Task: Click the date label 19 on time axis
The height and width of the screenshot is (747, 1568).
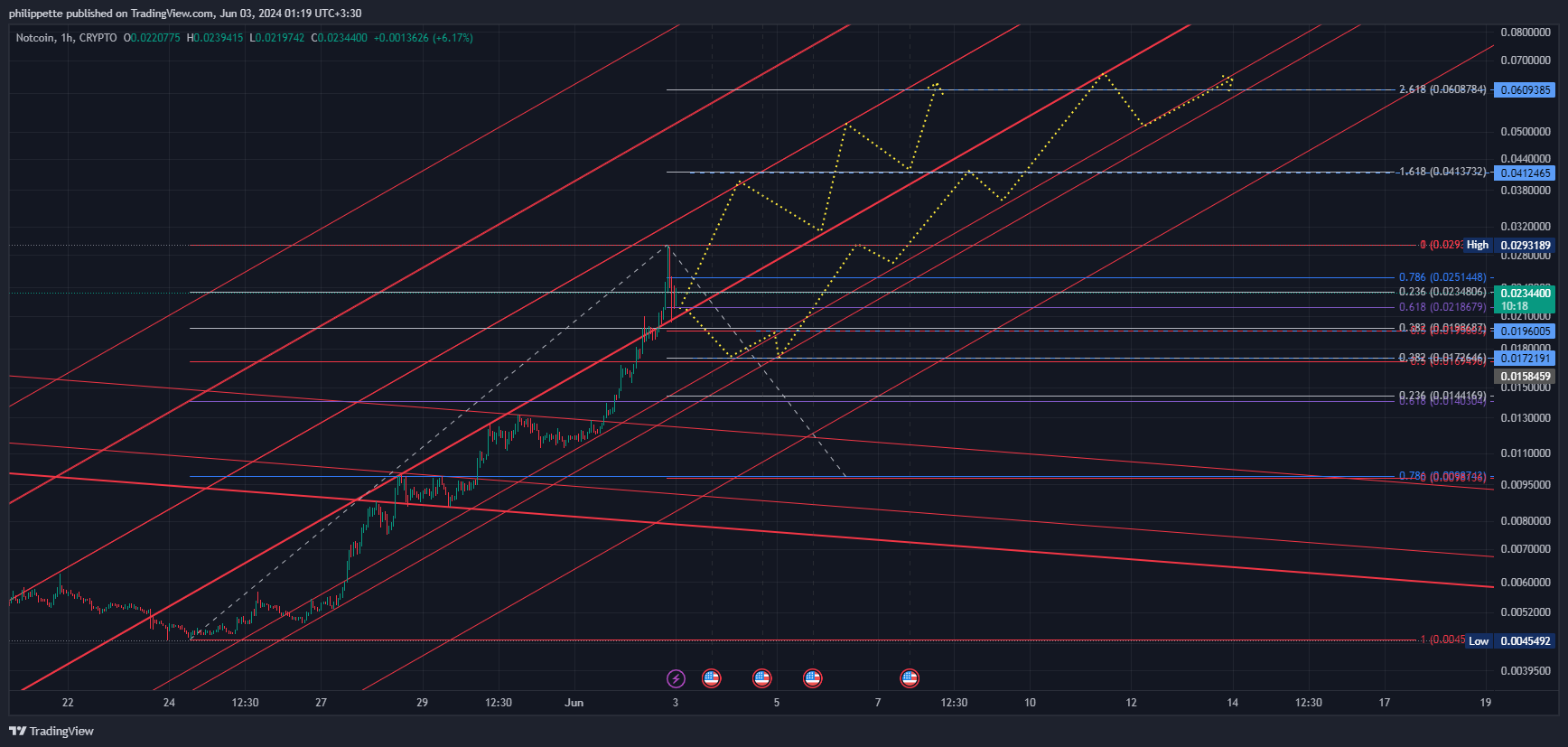Action: tap(1486, 703)
